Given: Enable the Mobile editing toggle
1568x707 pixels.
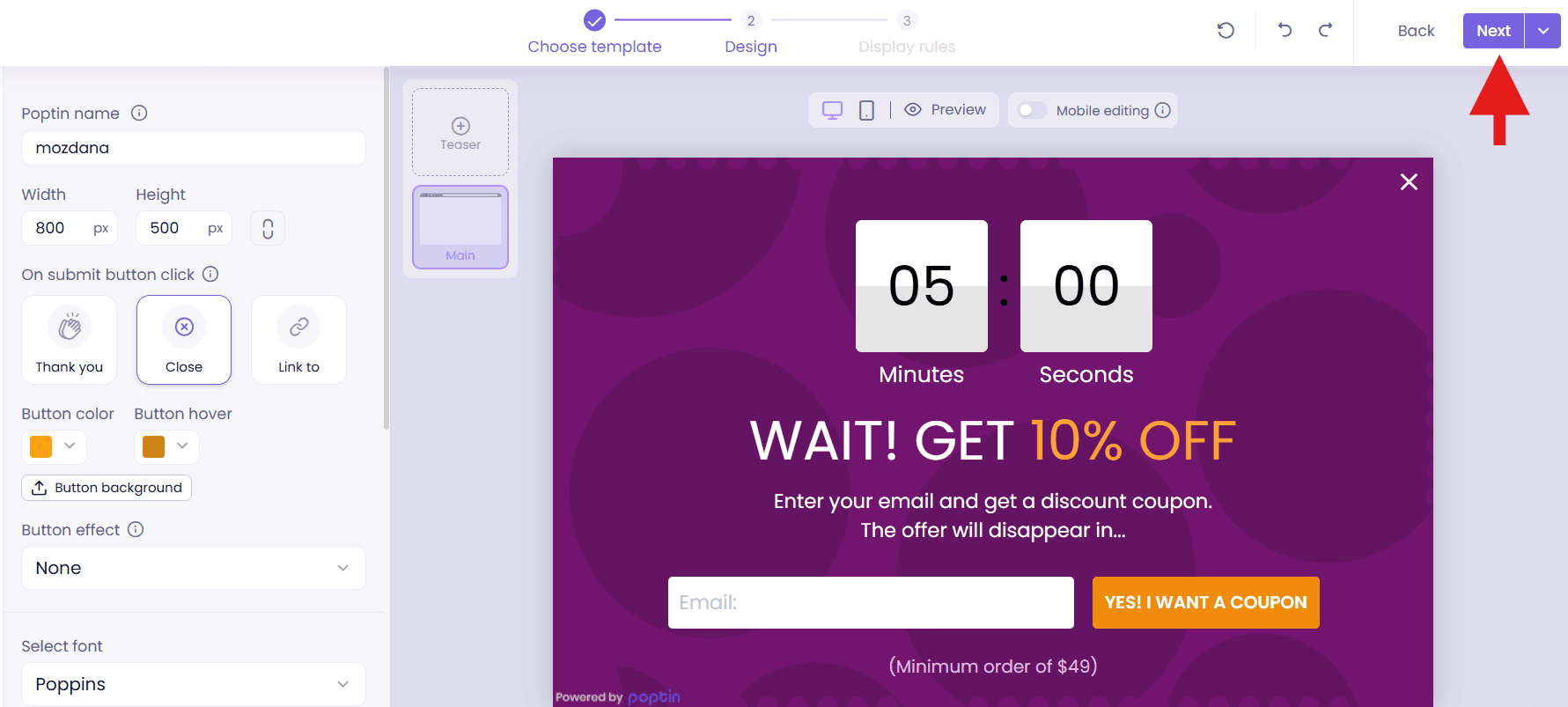Looking at the screenshot, I should tap(1031, 110).
